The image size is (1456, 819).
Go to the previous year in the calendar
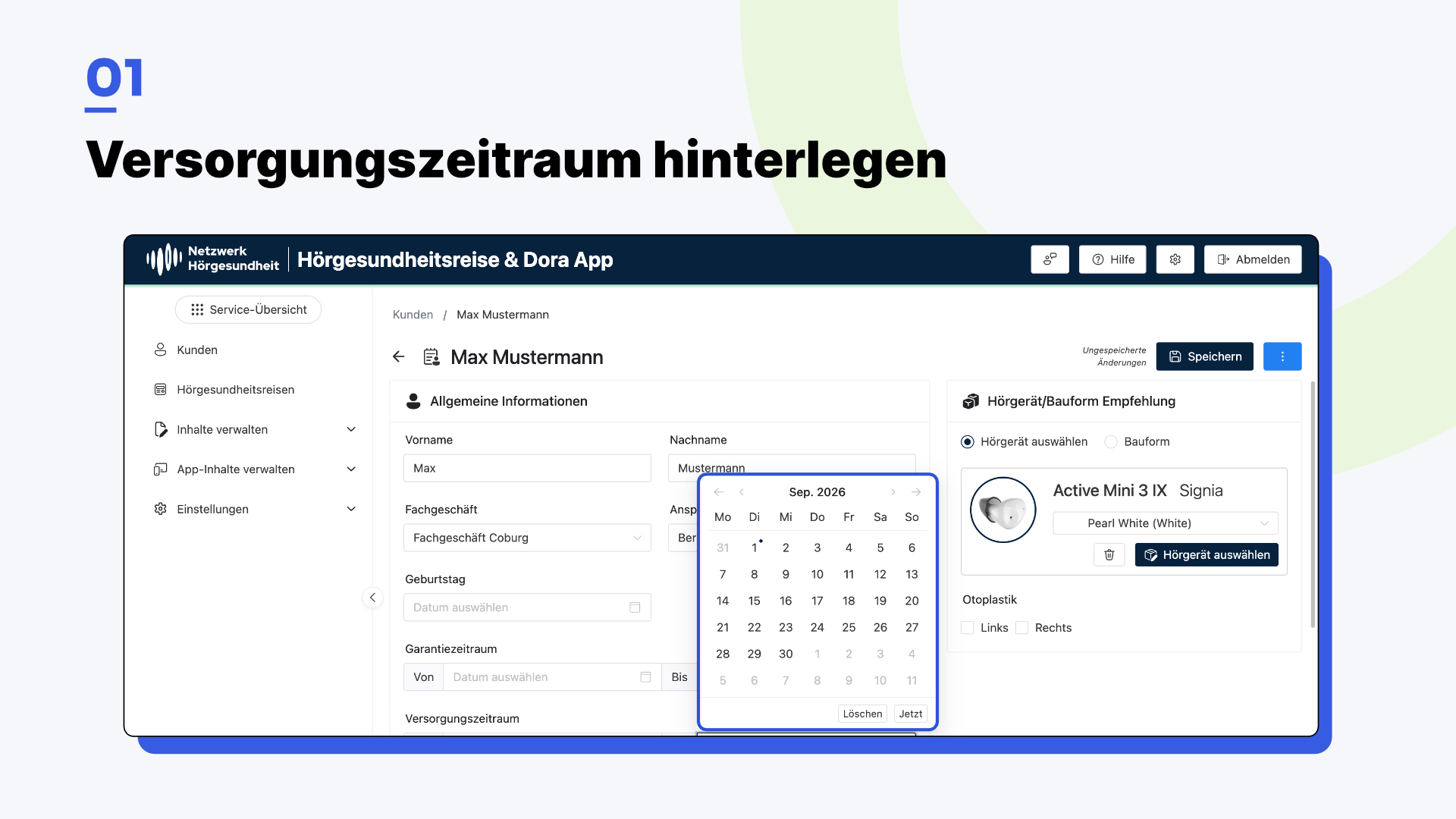tap(718, 492)
